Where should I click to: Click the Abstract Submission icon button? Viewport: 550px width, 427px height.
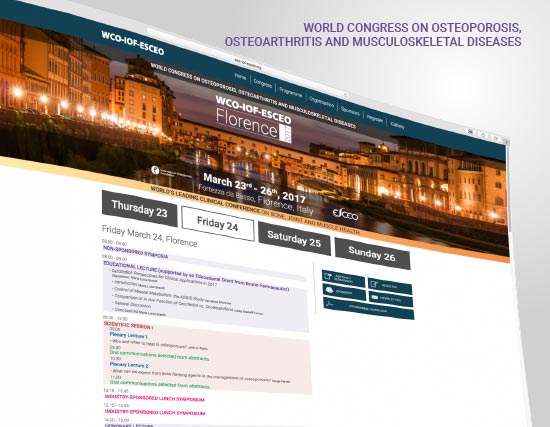(343, 278)
